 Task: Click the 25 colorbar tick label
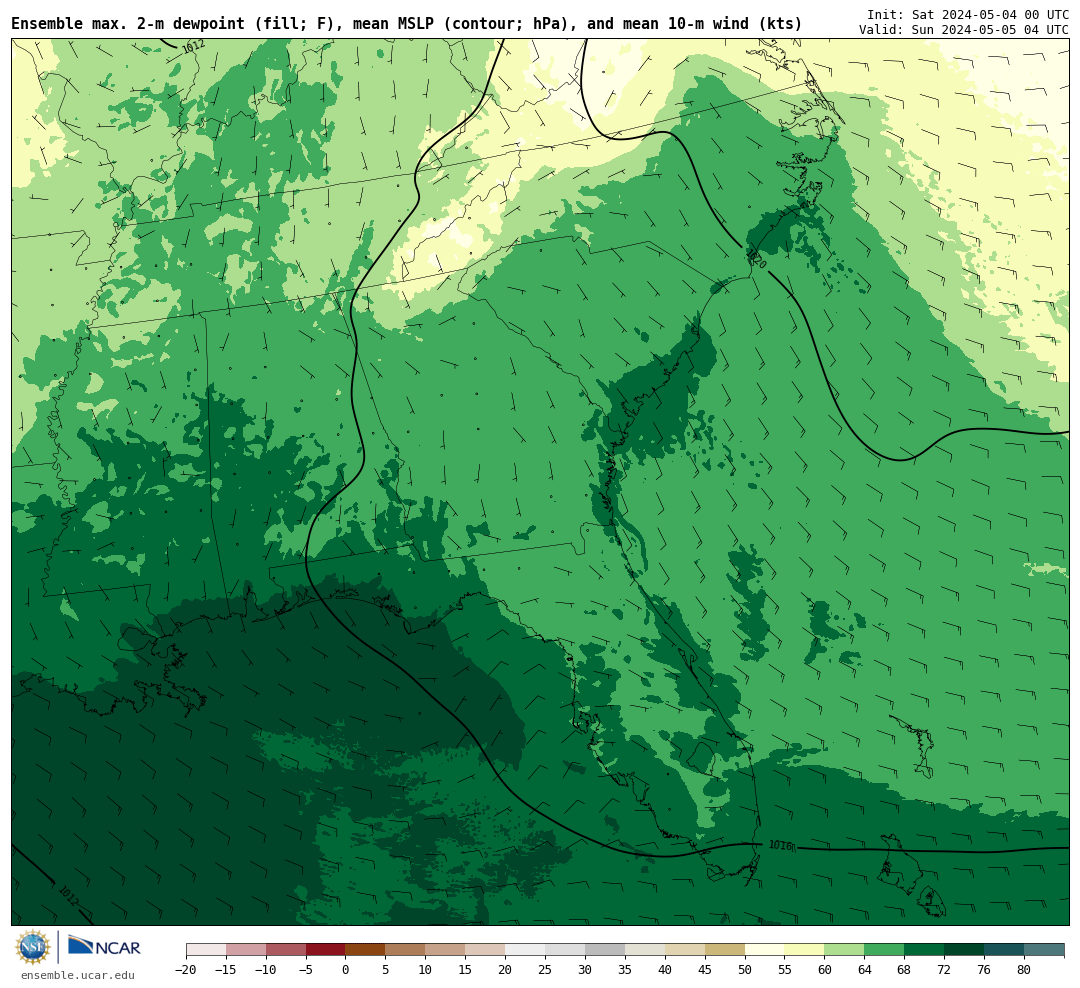(x=546, y=969)
